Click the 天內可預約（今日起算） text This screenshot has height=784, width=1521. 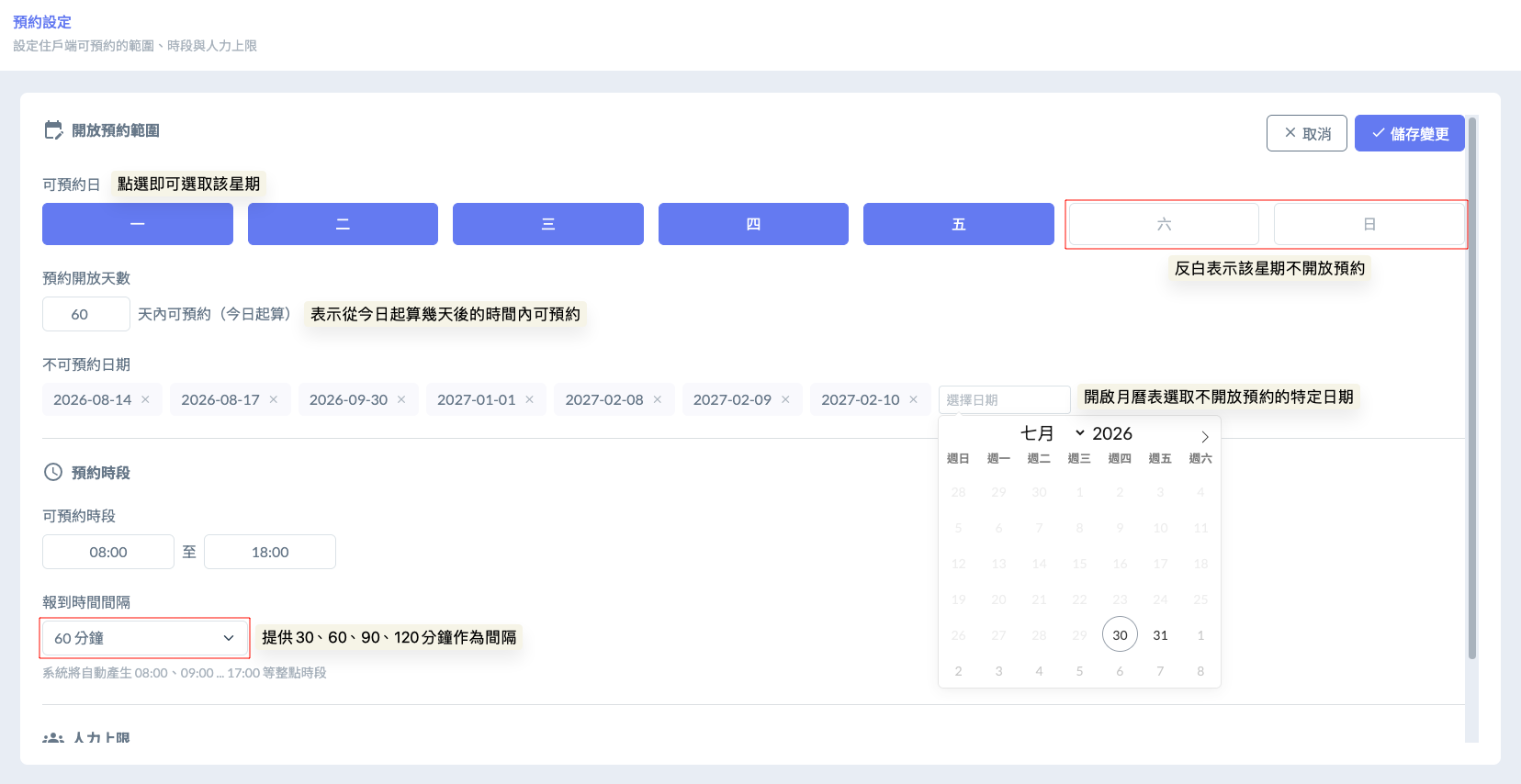pyautogui.click(x=215, y=314)
